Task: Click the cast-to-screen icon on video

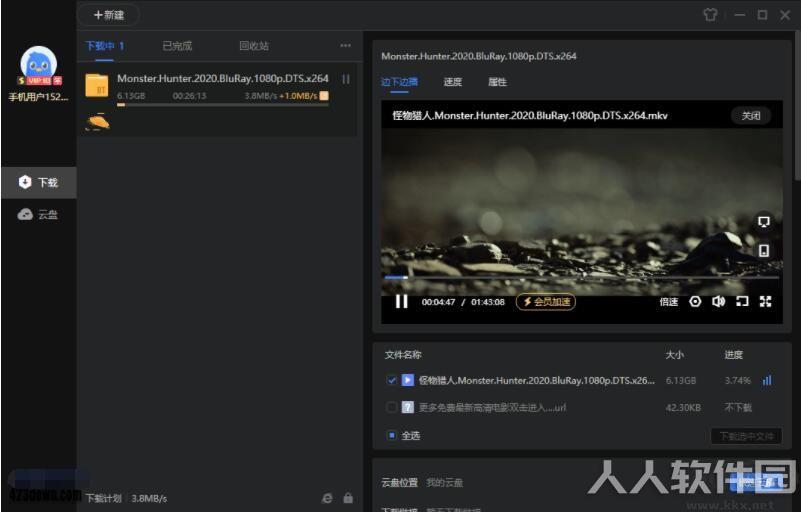Action: pyautogui.click(x=764, y=221)
